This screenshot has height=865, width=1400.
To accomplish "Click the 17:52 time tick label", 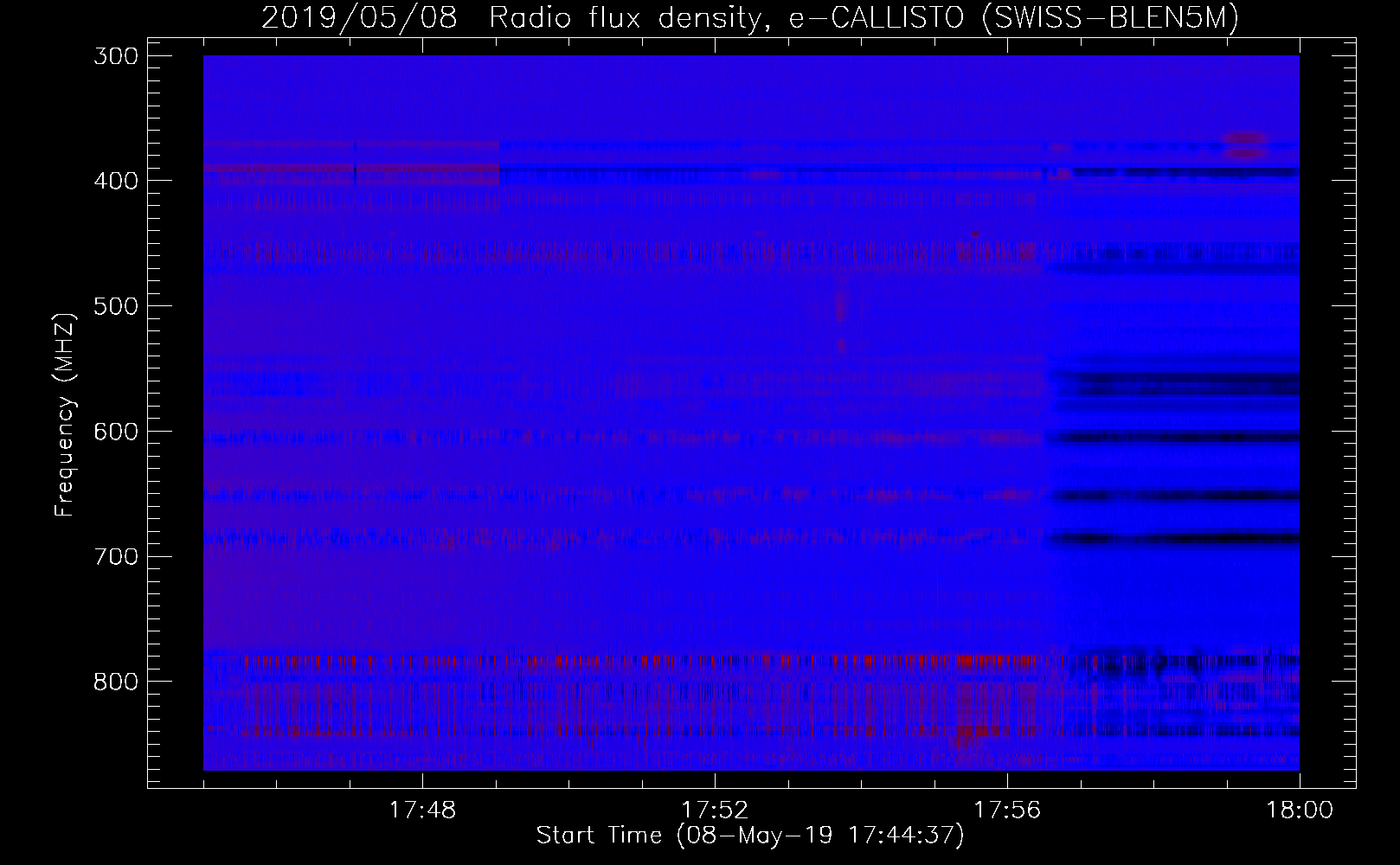I will [x=715, y=811].
